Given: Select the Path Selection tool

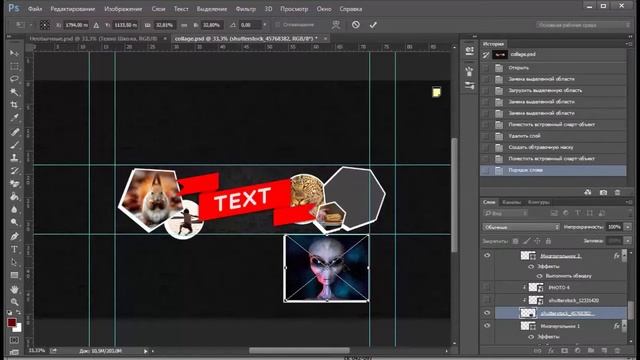Looking at the screenshot, I should (14, 262).
